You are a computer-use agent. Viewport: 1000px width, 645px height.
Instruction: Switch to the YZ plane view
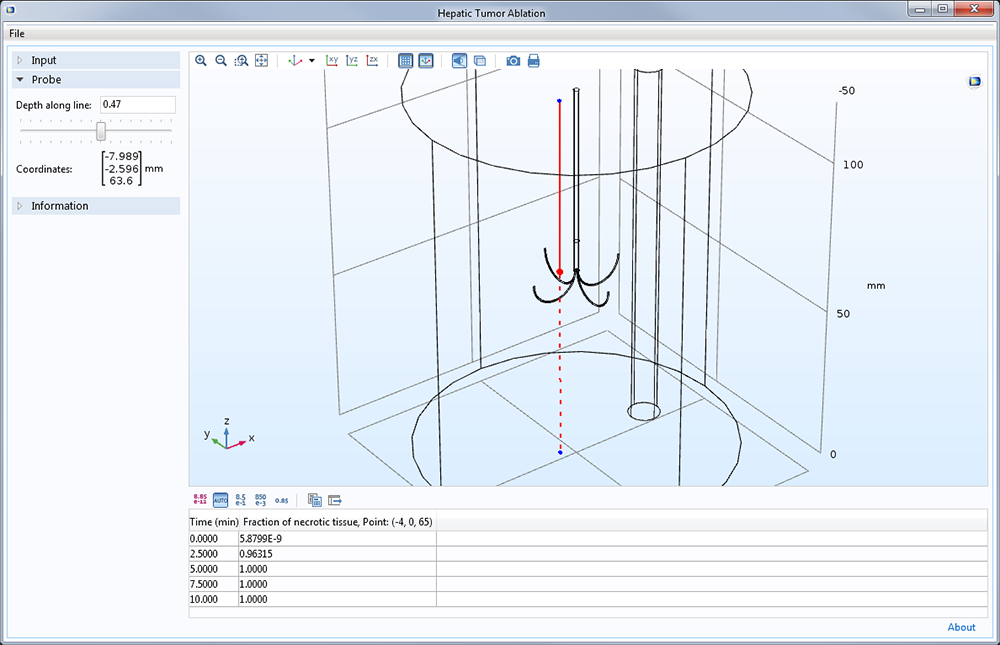point(352,61)
